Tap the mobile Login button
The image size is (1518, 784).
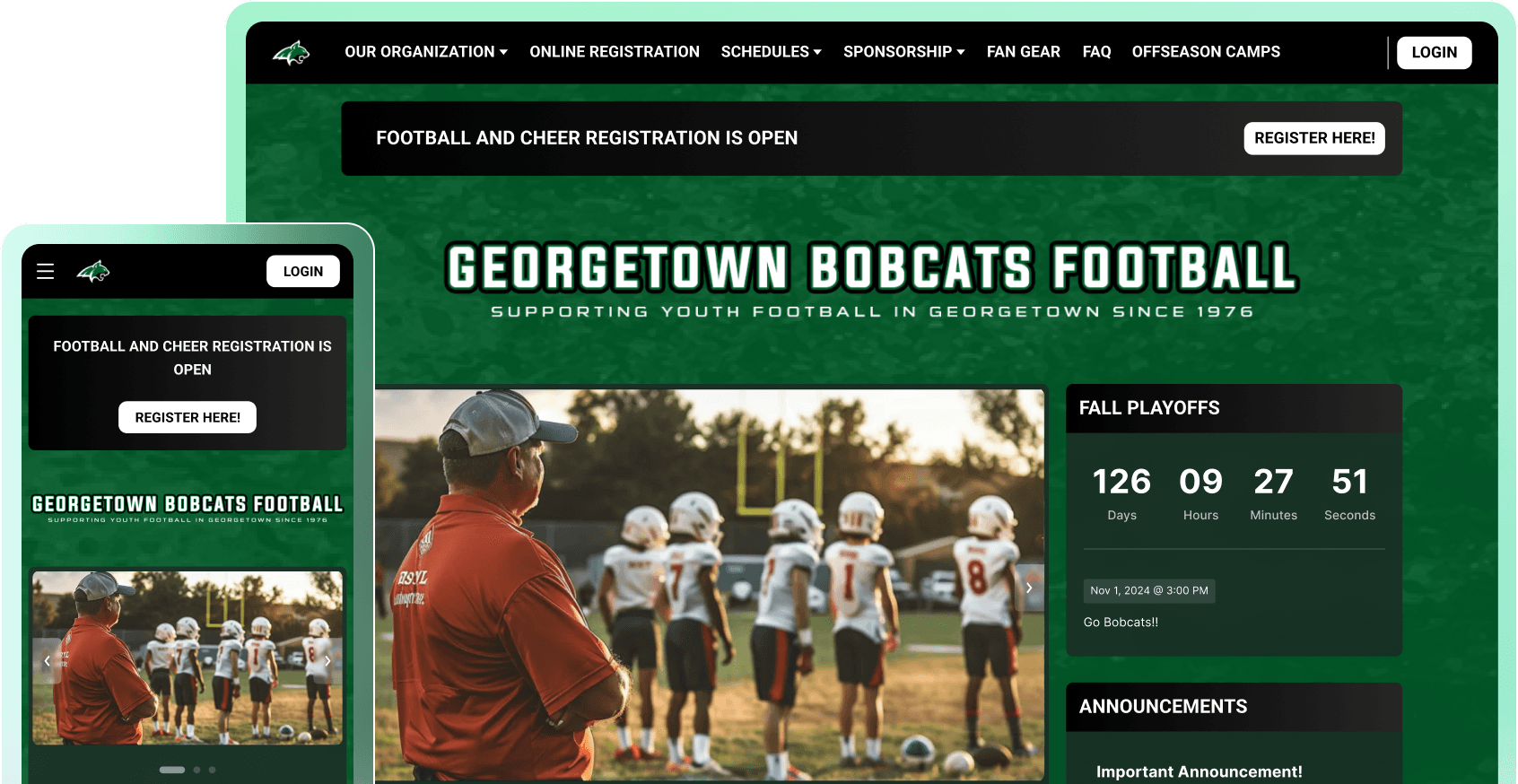pyautogui.click(x=303, y=272)
